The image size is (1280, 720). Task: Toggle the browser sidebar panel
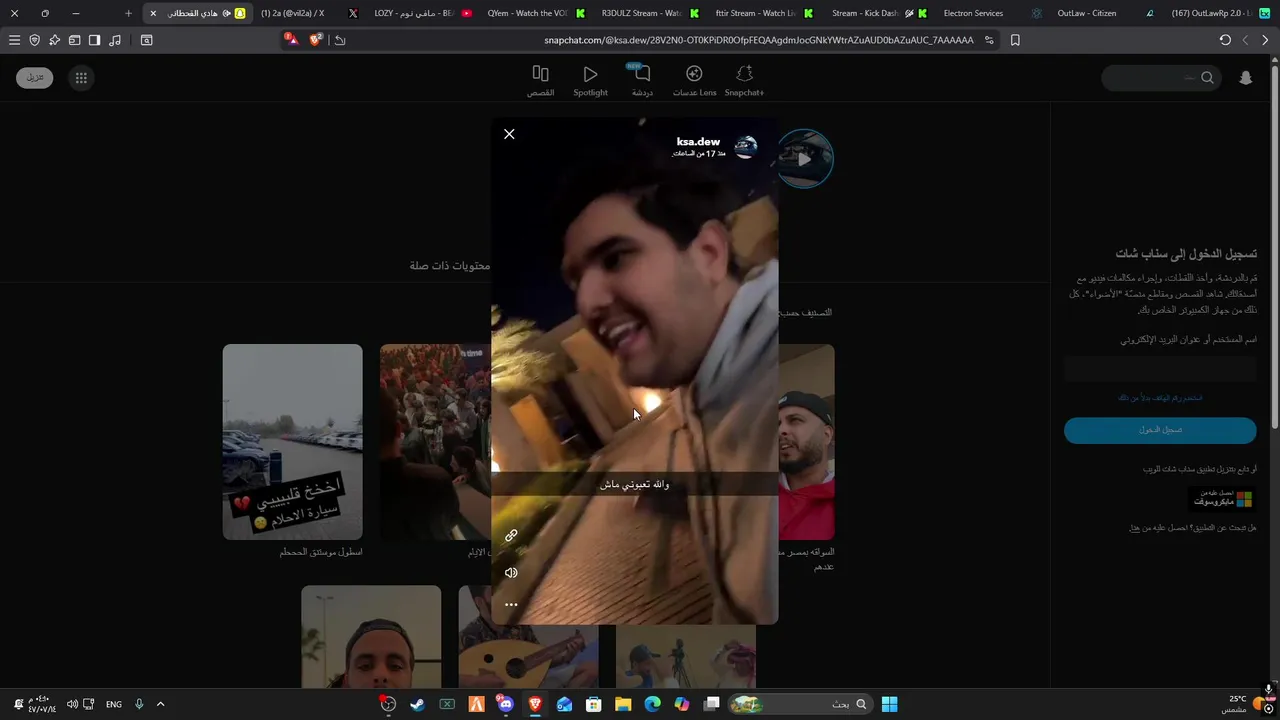point(94,40)
